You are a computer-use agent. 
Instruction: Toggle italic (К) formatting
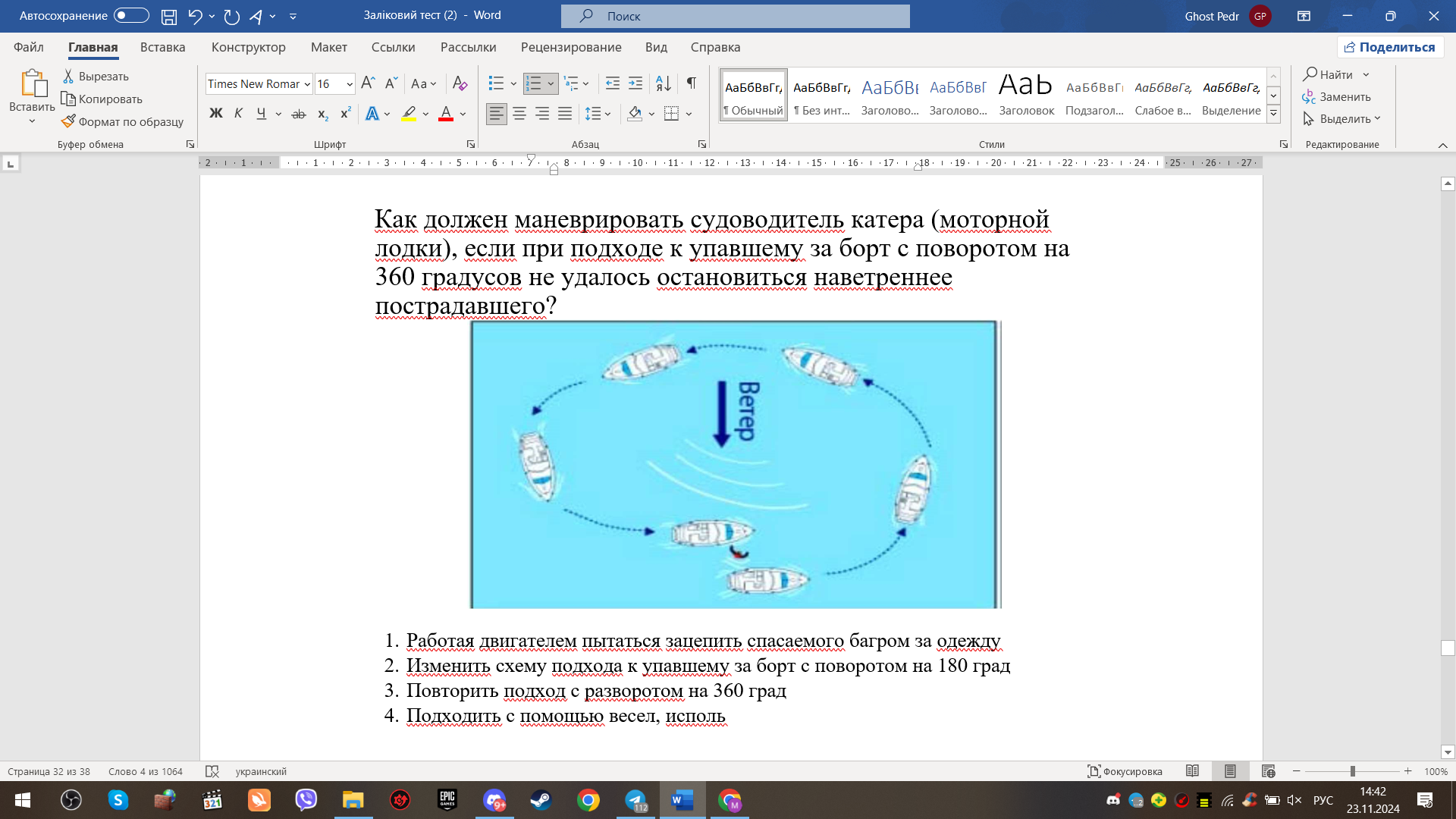click(238, 114)
